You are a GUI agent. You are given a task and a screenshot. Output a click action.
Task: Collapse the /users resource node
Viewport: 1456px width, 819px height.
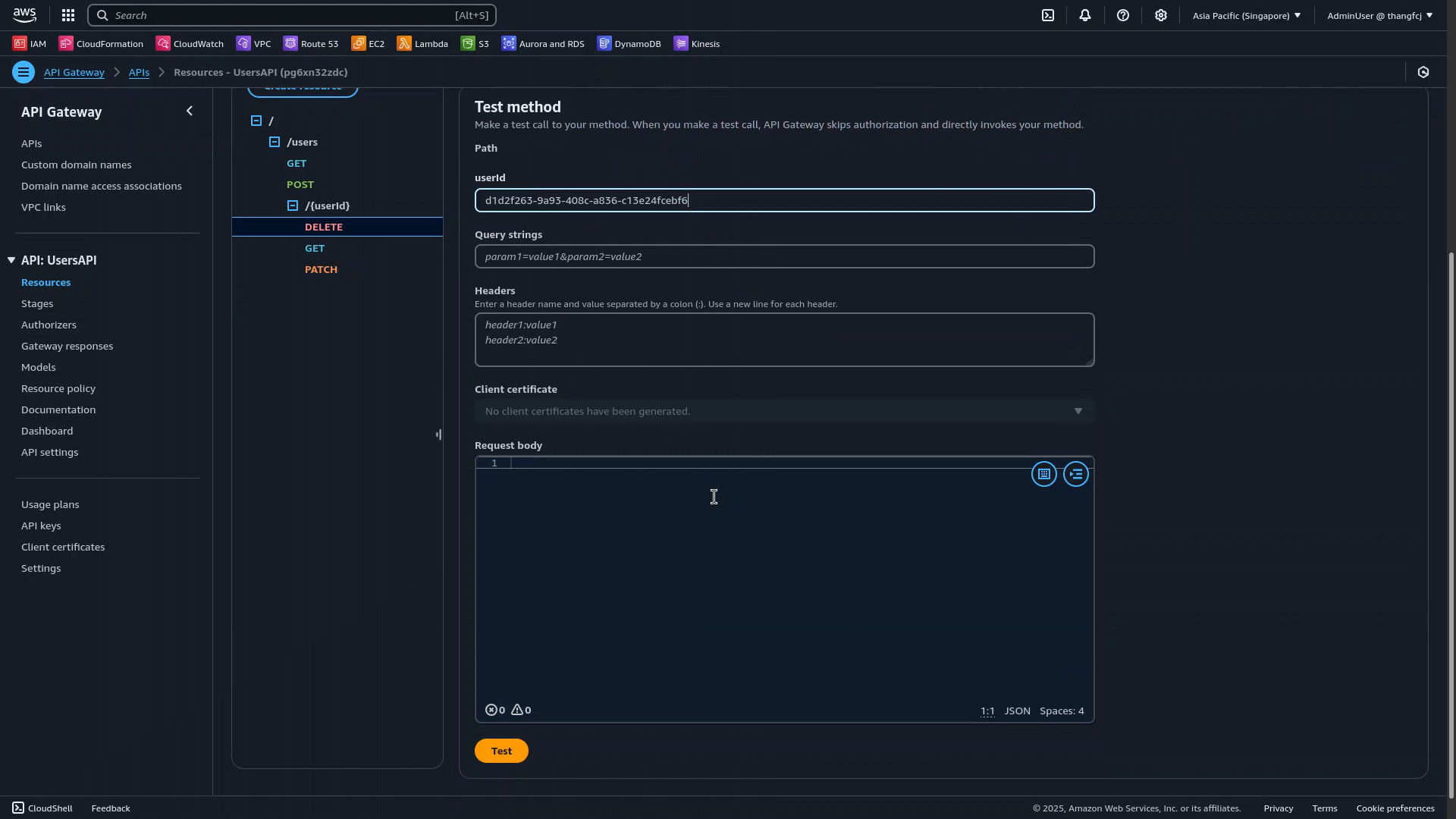[x=275, y=142]
